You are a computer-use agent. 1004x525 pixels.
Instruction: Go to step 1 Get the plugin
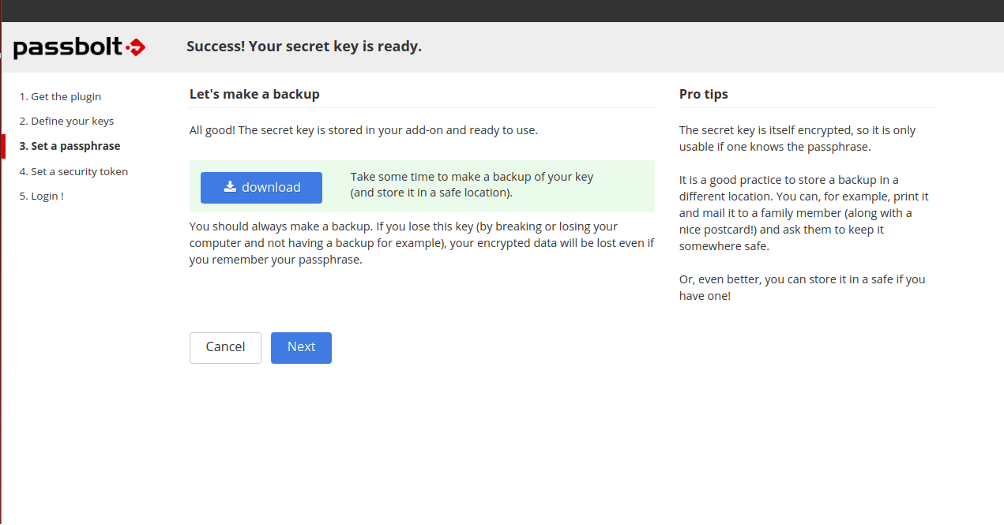point(60,97)
